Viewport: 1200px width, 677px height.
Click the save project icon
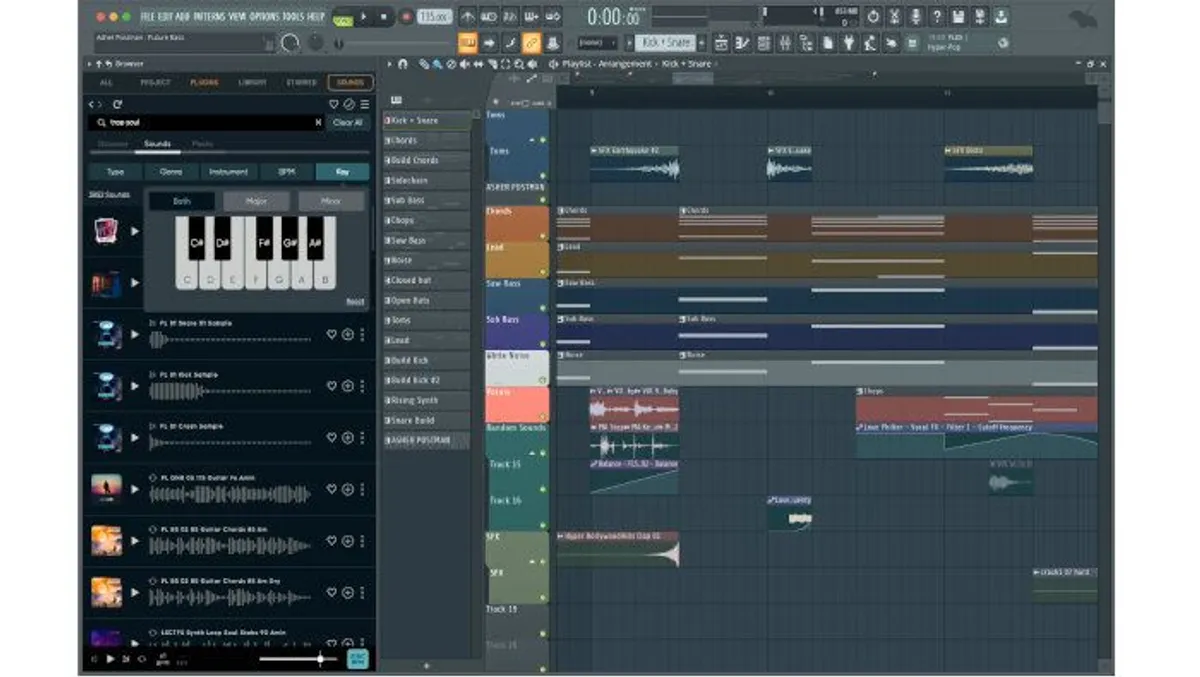point(960,16)
